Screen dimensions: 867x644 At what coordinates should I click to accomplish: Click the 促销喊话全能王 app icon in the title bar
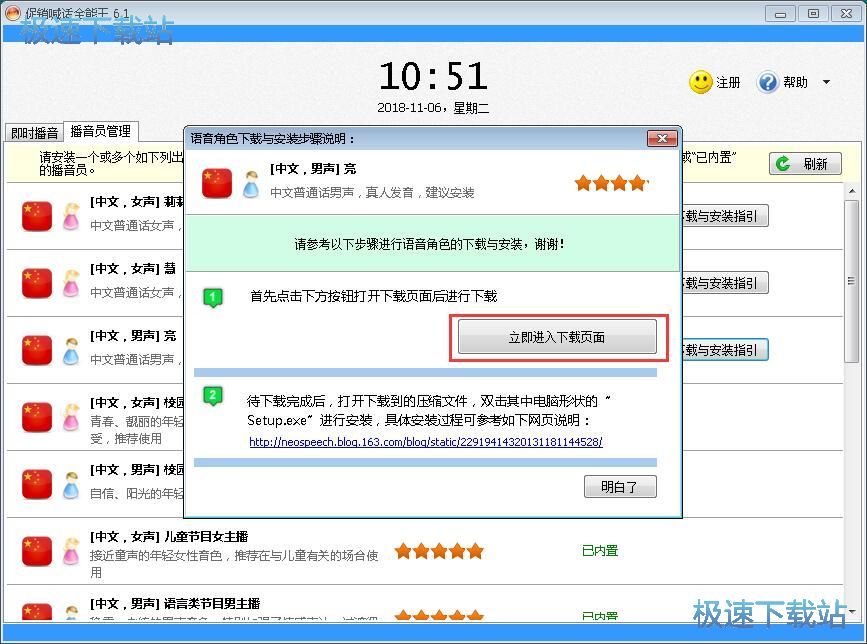click(12, 12)
